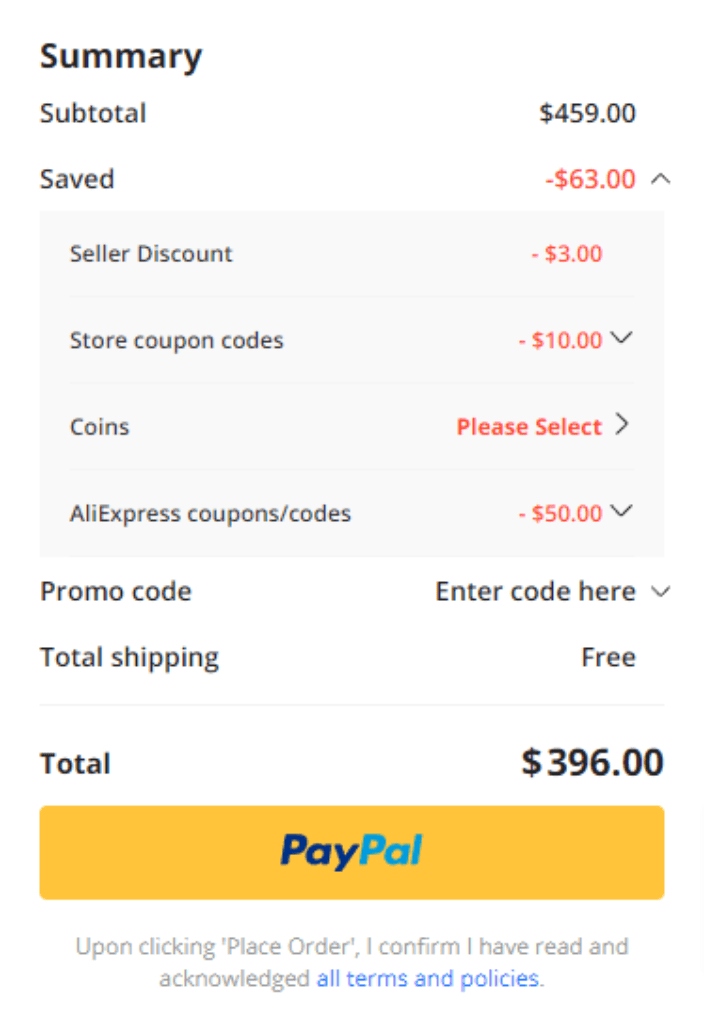Screen dimensions: 704x1024
Task: Click Please Select for Coins
Action: tap(529, 426)
